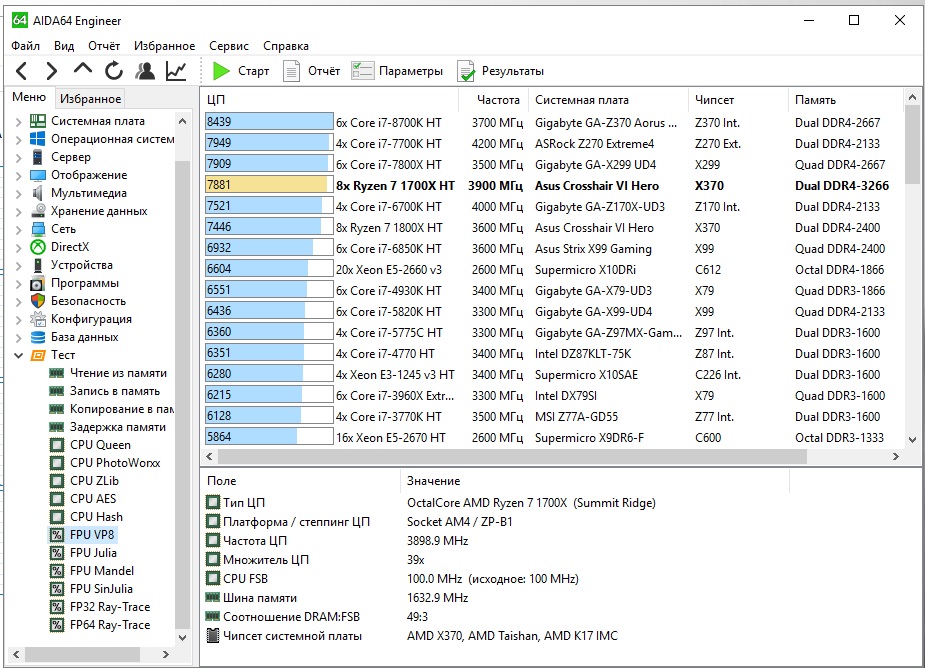The width and height of the screenshot is (925, 668).
Task: Click the sidebar horizontal scrollbar right arrow
Action: click(x=166, y=654)
